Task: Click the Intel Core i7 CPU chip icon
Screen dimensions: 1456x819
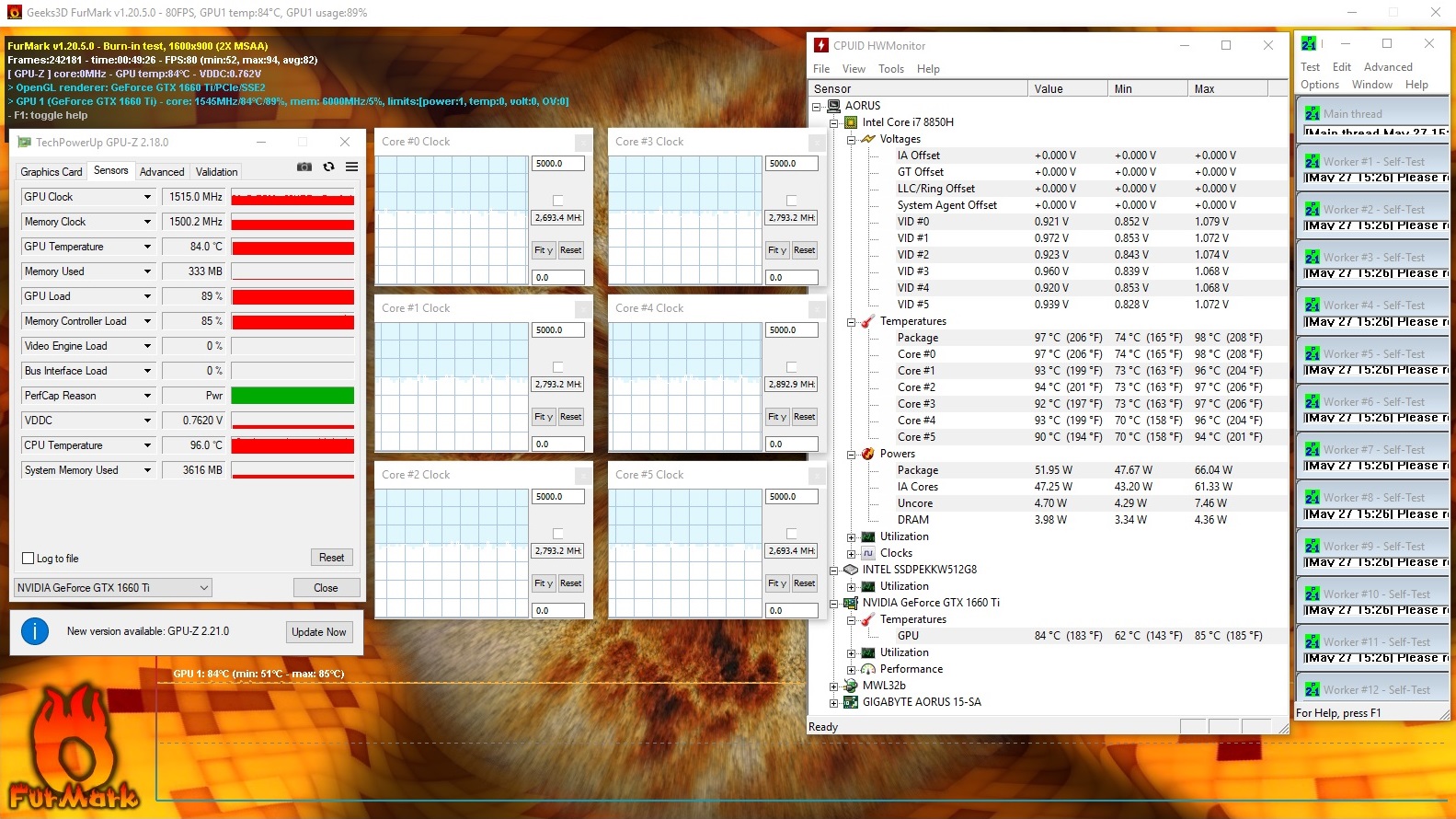Action: pos(851,122)
